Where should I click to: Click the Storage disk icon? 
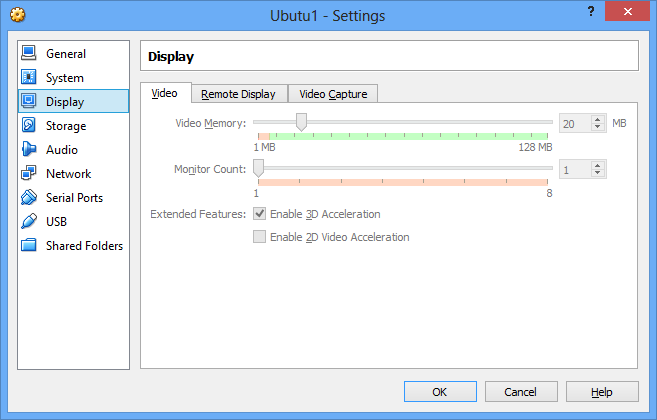click(28, 125)
